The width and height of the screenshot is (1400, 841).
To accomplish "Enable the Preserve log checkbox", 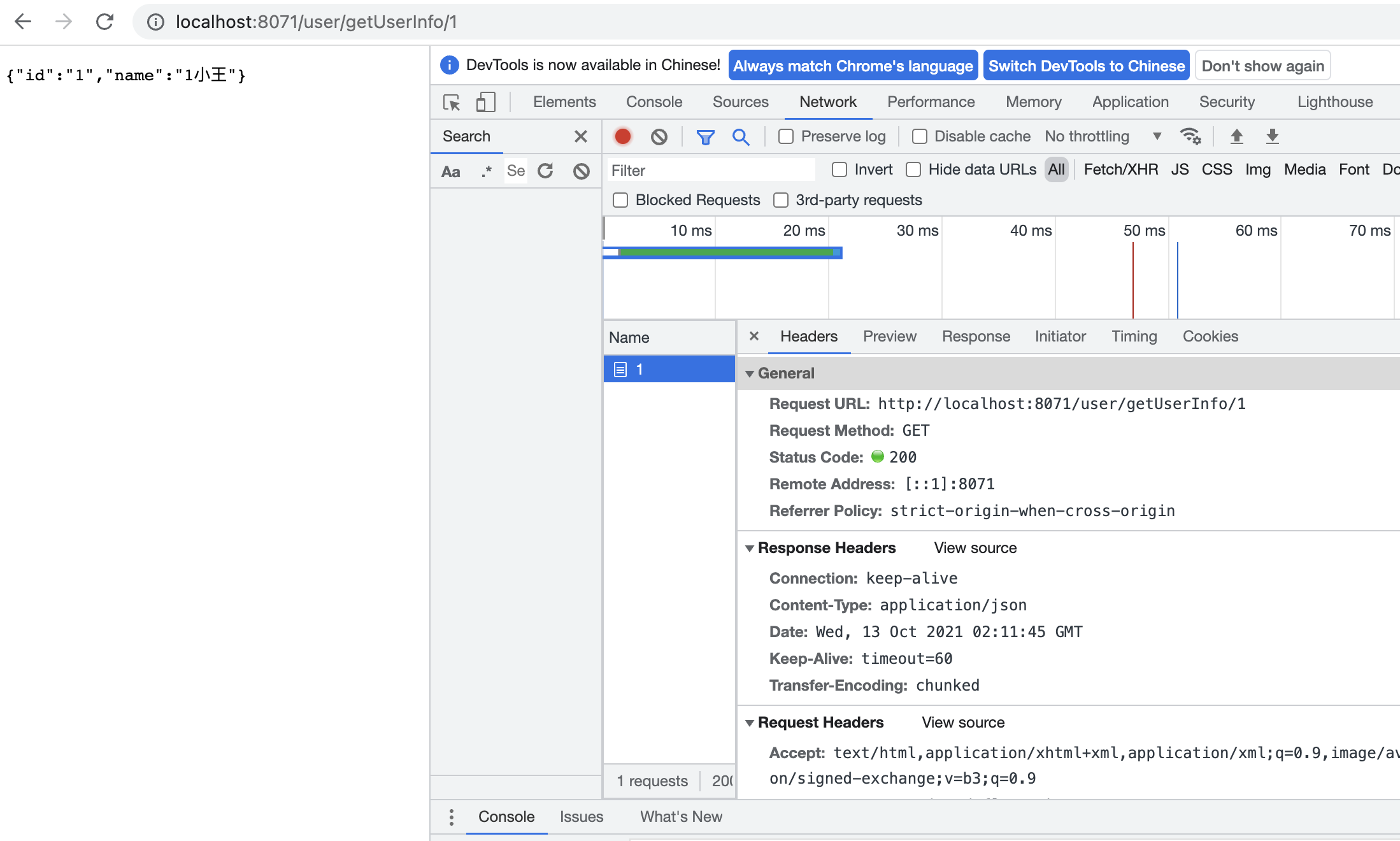I will point(786,136).
